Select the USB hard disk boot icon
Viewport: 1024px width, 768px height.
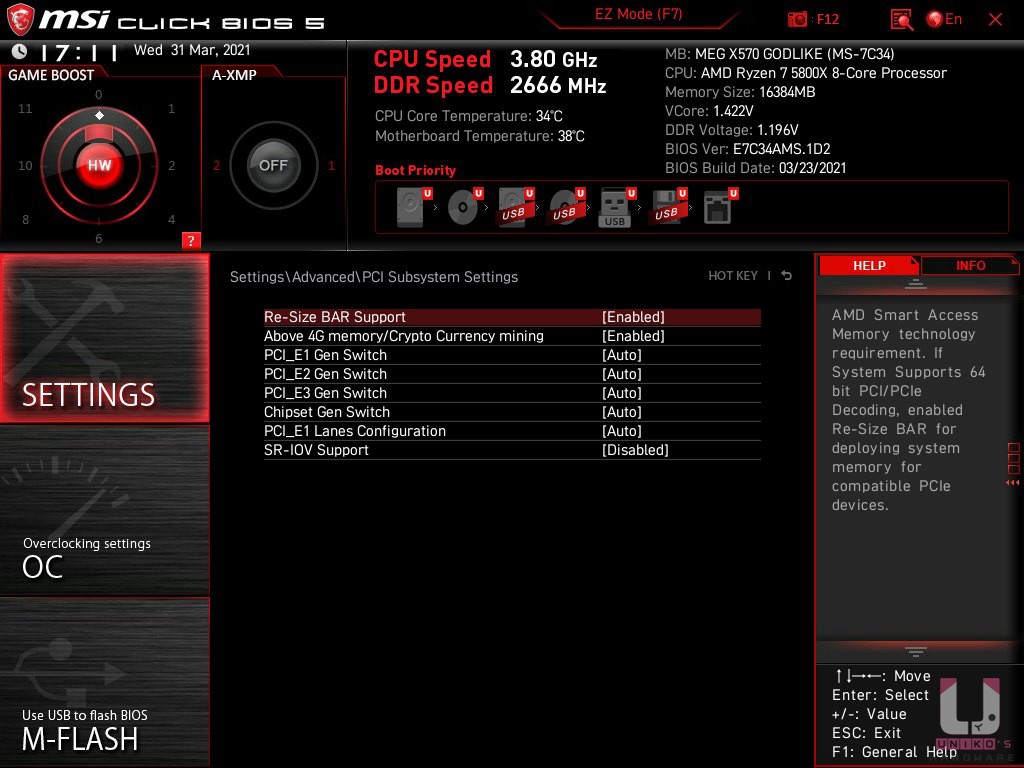click(x=516, y=207)
